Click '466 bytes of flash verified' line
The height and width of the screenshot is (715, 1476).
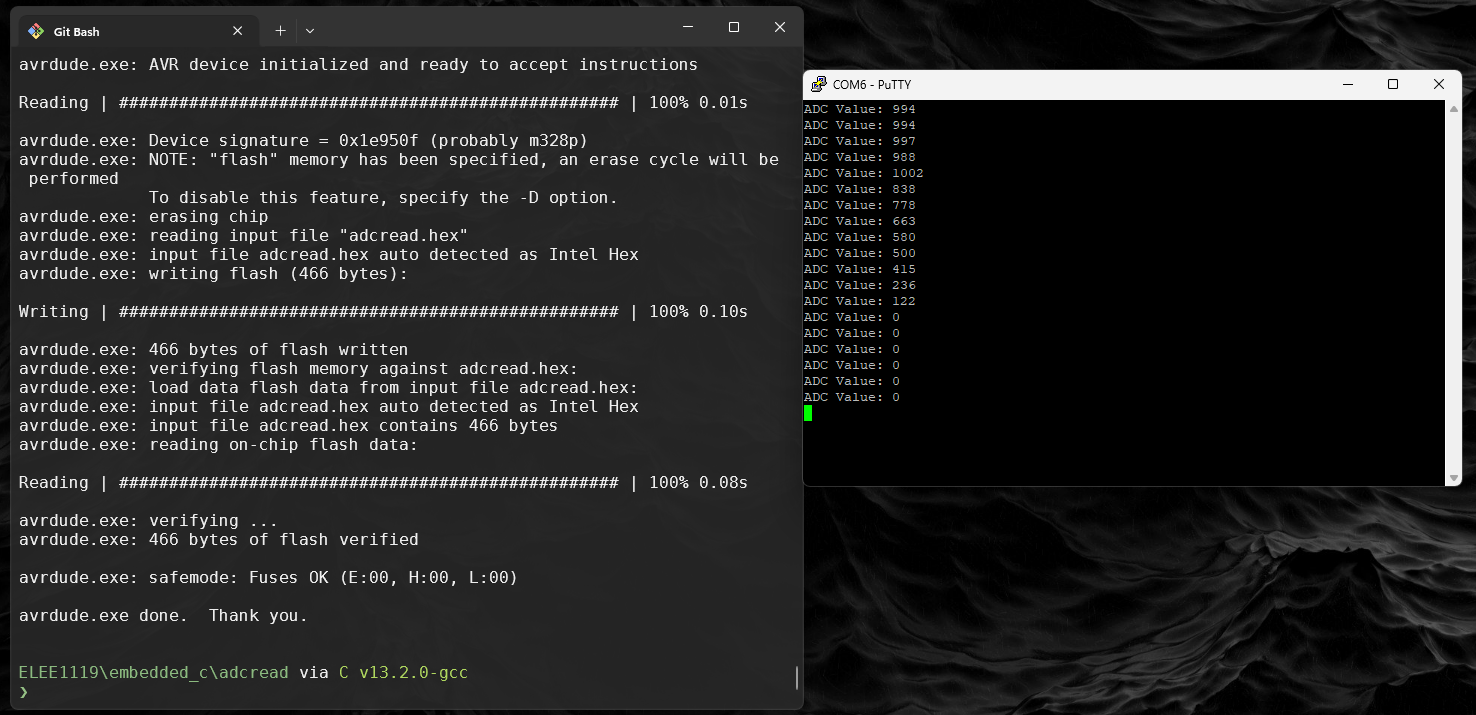(218, 539)
